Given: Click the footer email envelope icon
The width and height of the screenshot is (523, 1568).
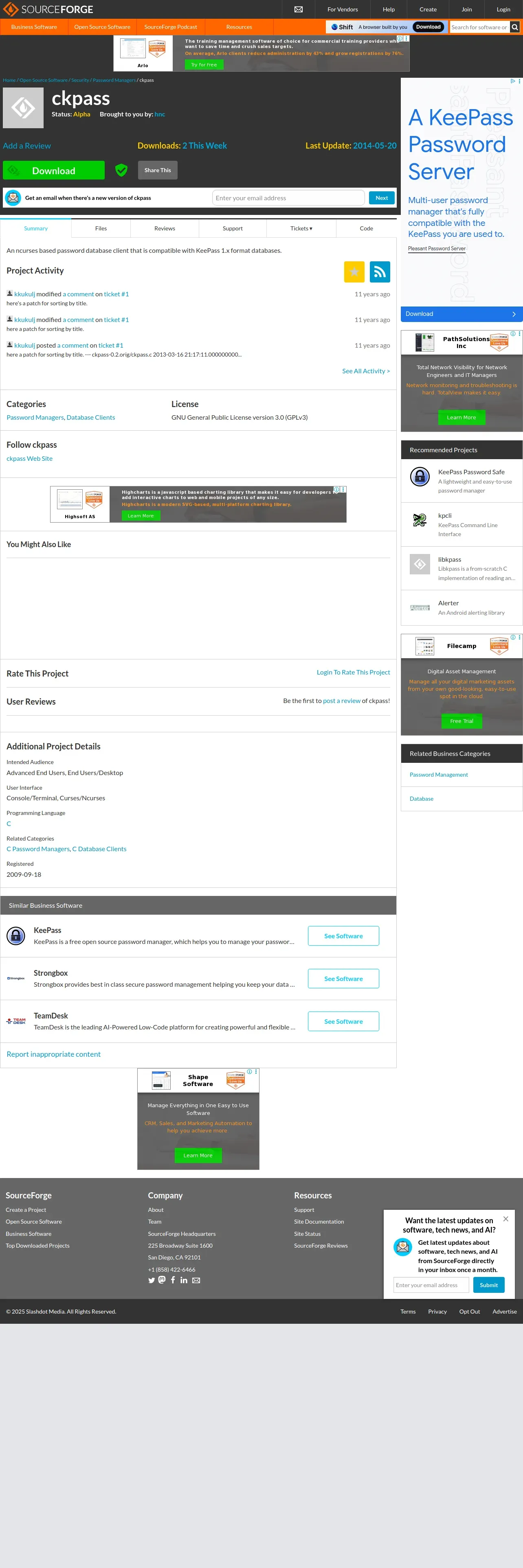Looking at the screenshot, I should pos(196,1280).
